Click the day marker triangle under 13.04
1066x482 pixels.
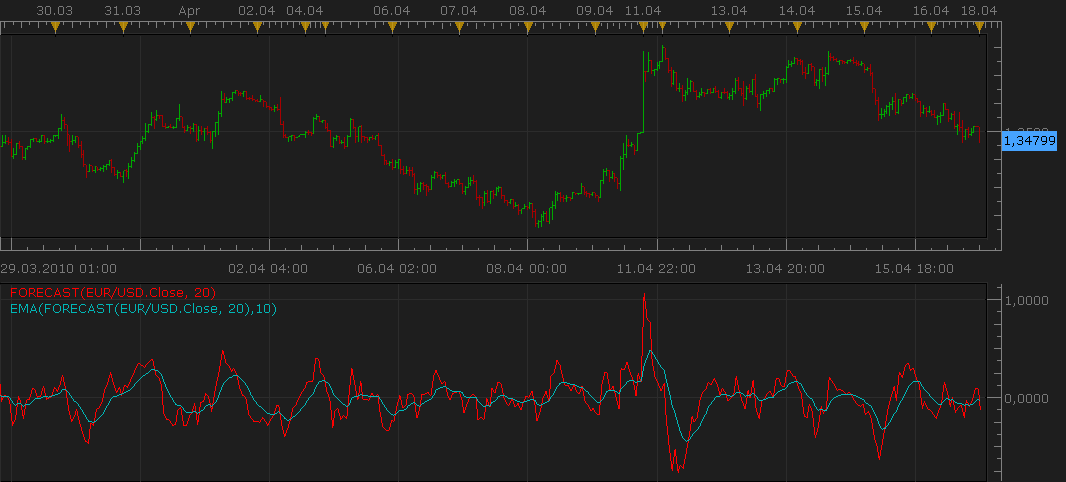pos(729,27)
